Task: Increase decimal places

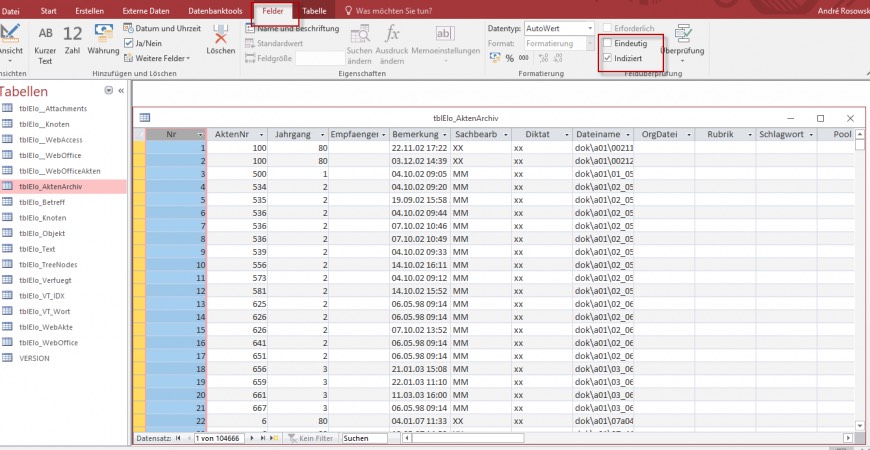Action: 543,58
